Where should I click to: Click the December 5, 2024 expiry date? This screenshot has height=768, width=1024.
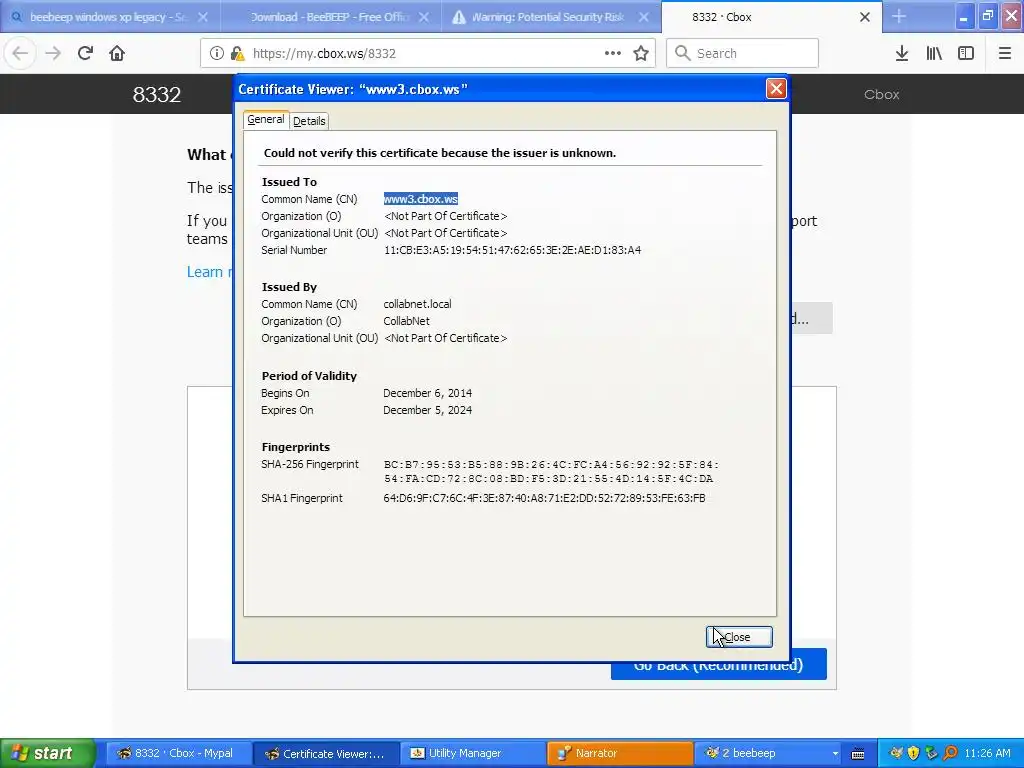[428, 410]
